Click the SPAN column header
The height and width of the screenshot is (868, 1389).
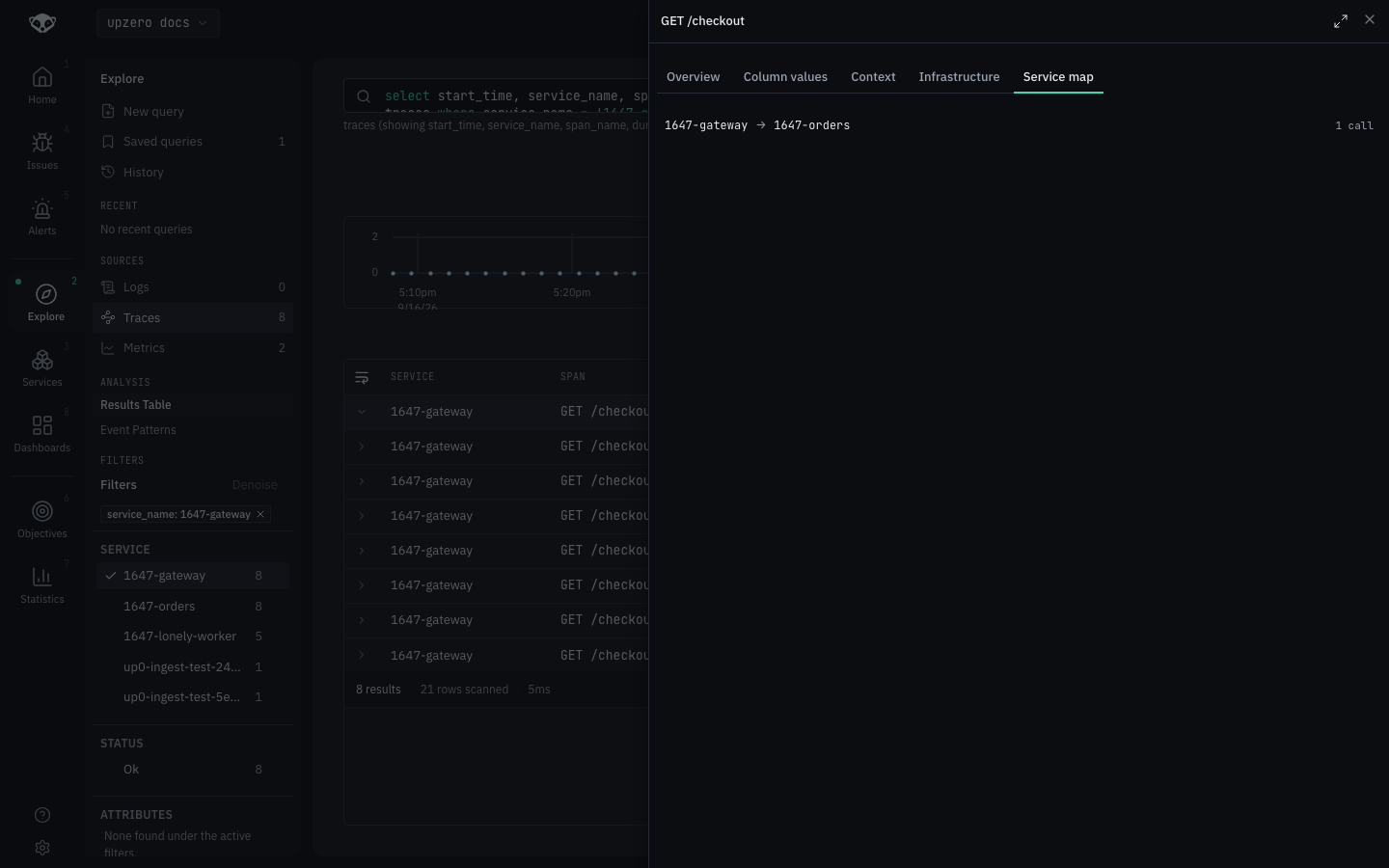point(573,377)
